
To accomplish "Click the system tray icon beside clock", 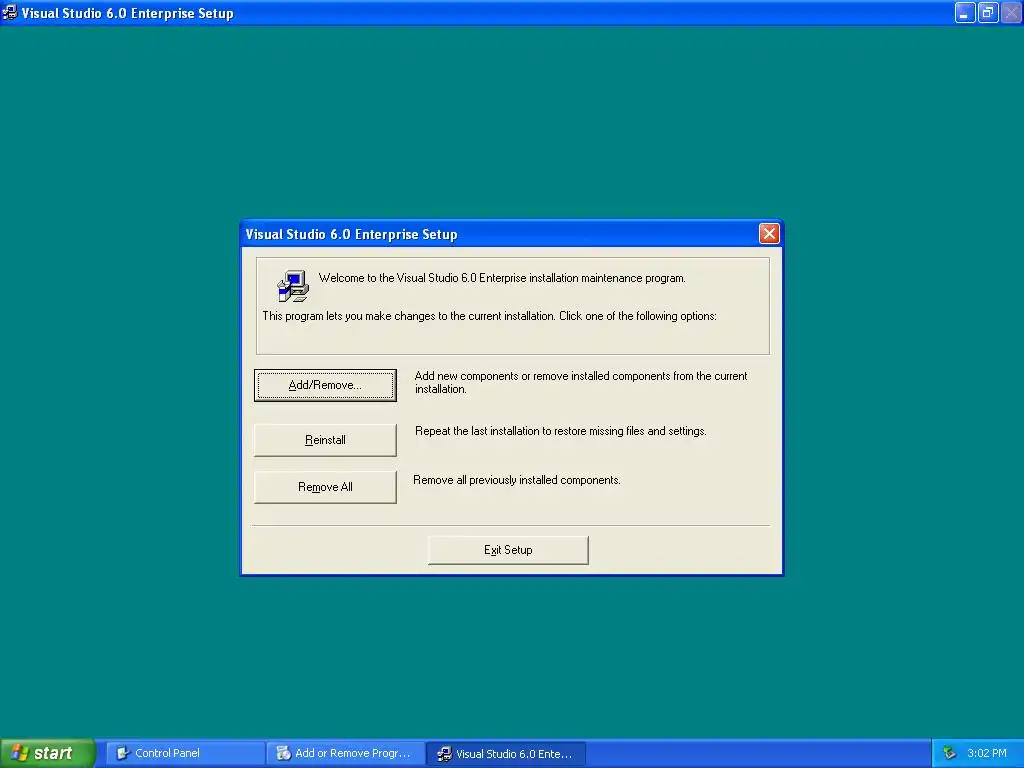I will pos(950,753).
